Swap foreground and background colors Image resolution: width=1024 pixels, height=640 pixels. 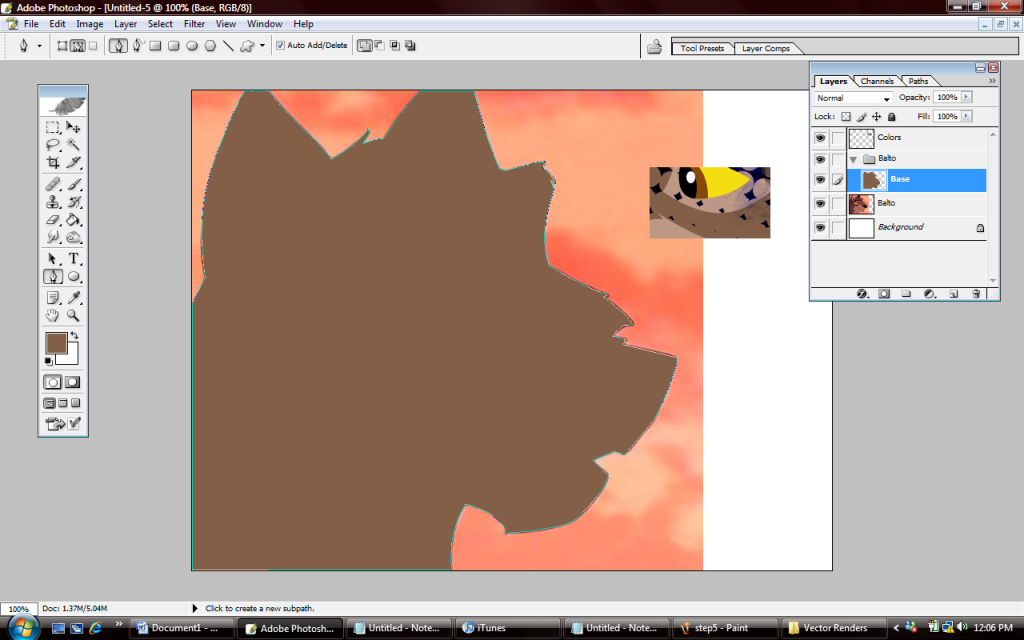[x=74, y=335]
